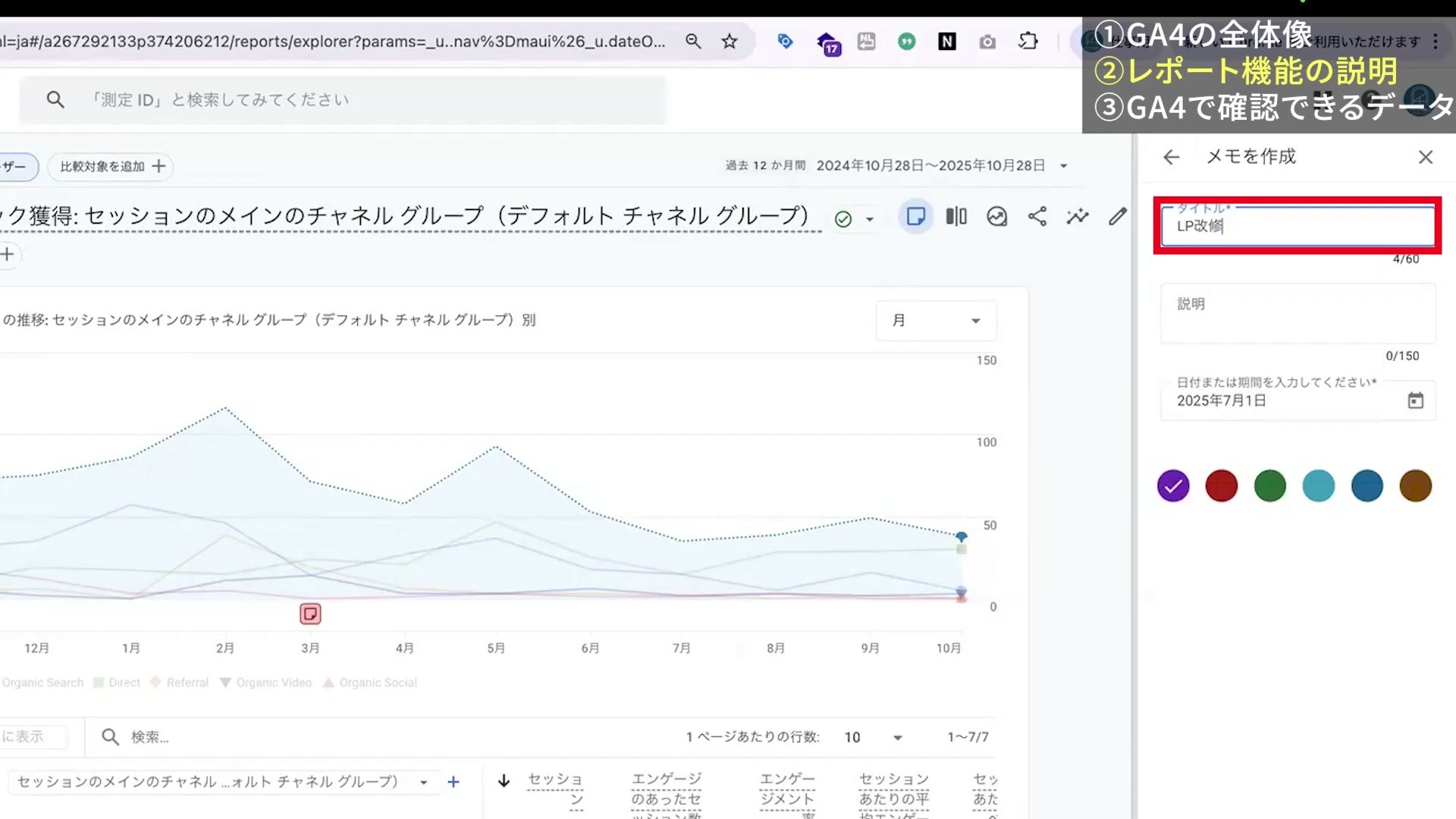Toggle Organic Search series in legend

42,682
